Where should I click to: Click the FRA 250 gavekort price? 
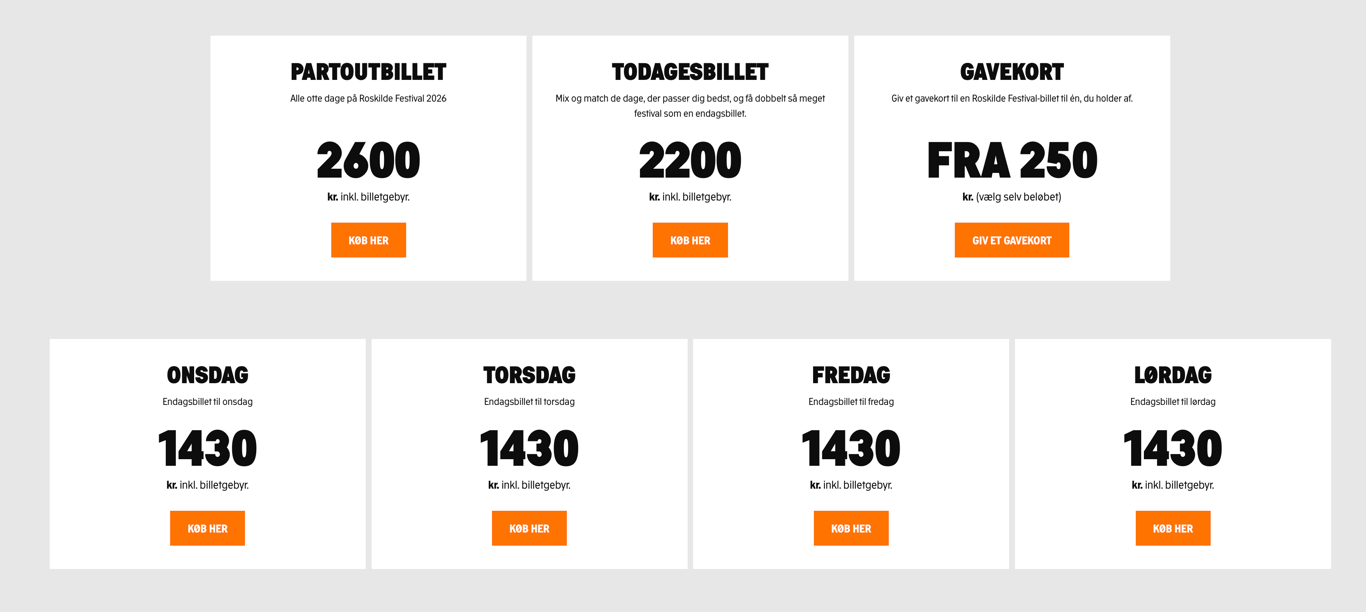[x=1011, y=160]
